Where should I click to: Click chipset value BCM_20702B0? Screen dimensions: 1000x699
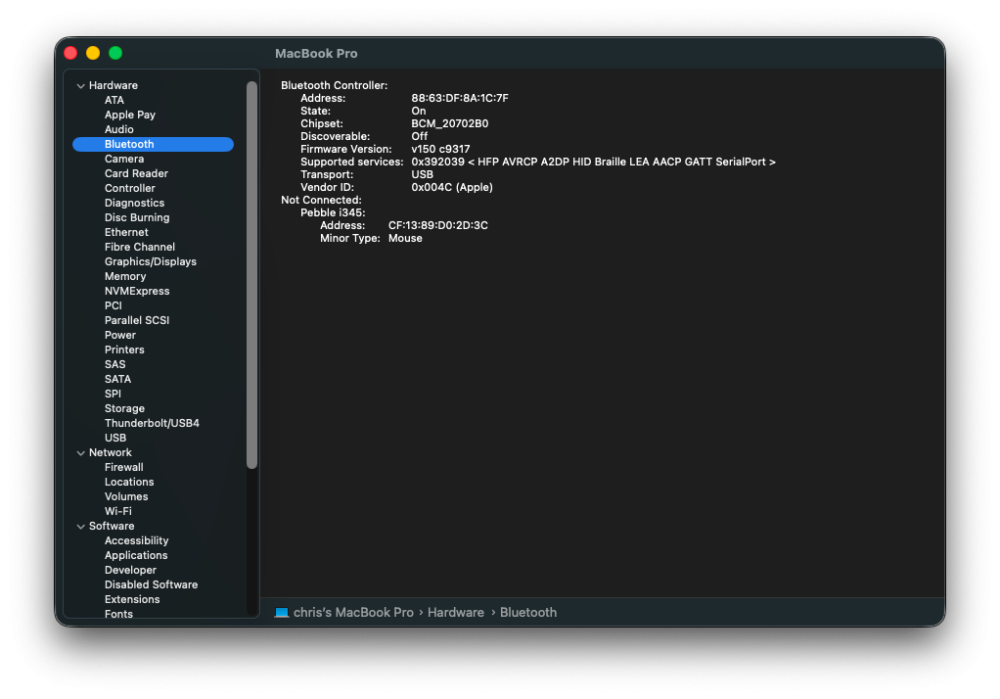tap(450, 124)
